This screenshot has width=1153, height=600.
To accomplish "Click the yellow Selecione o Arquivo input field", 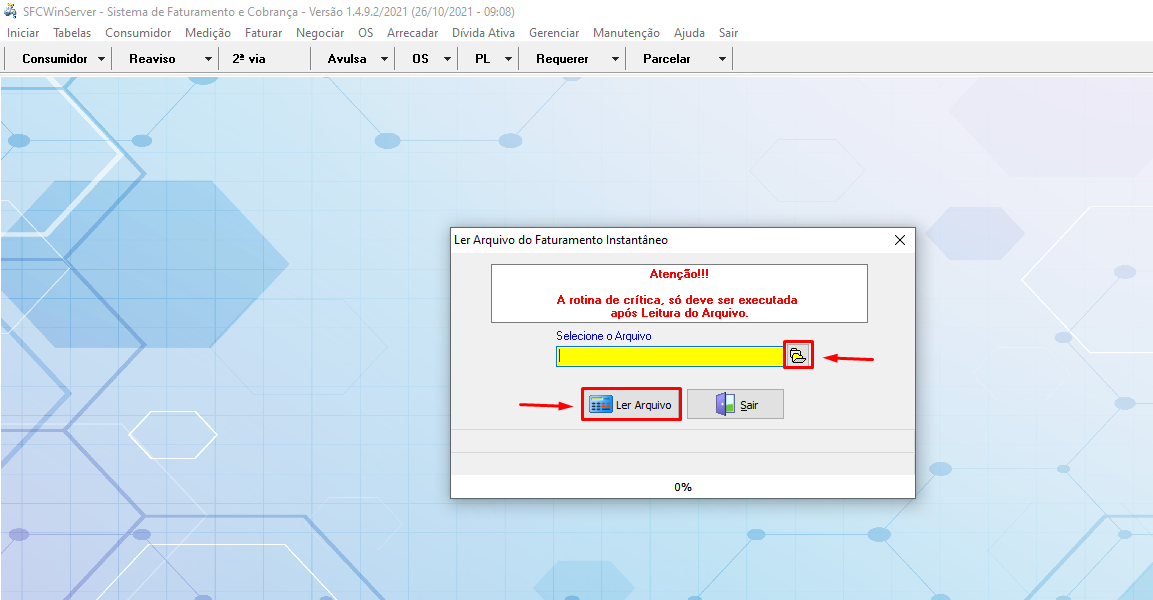I will [669, 356].
